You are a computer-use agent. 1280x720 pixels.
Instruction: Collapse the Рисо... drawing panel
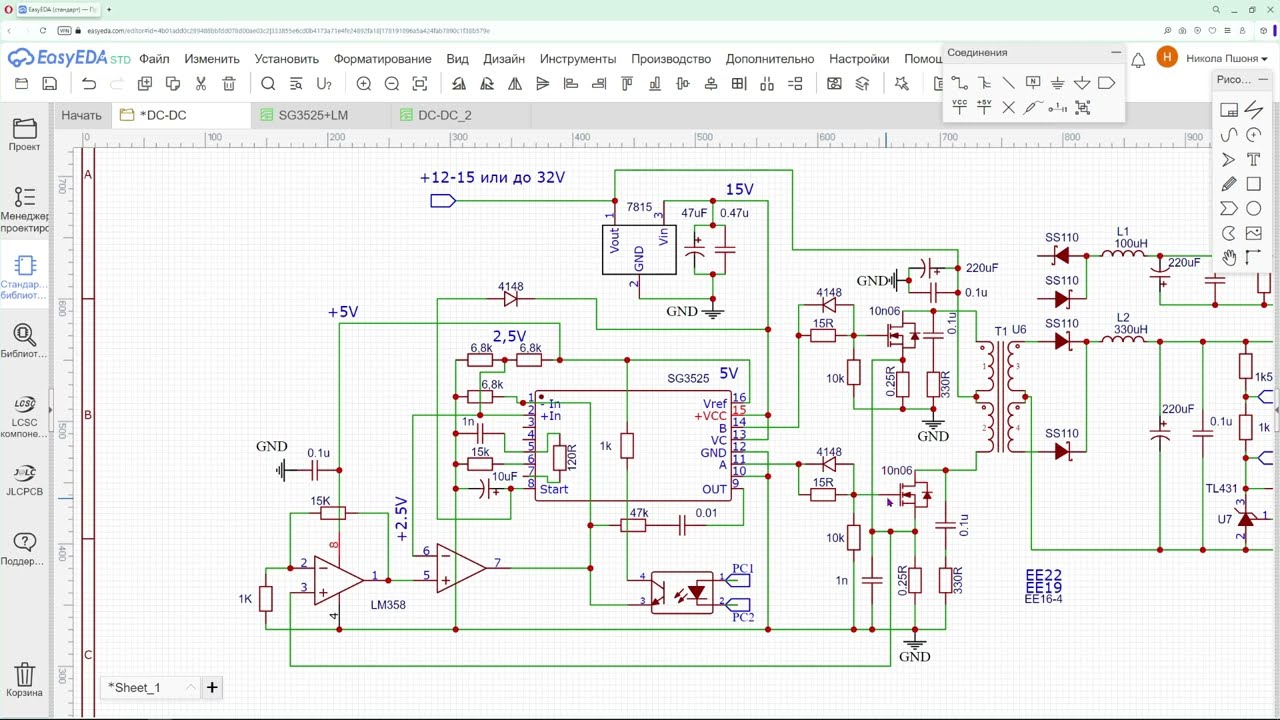[x=1263, y=79]
